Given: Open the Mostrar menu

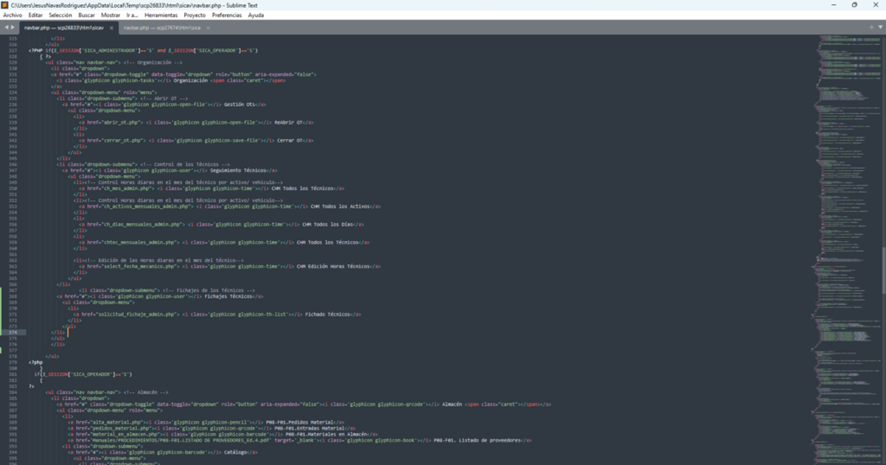Looking at the screenshot, I should coord(110,16).
